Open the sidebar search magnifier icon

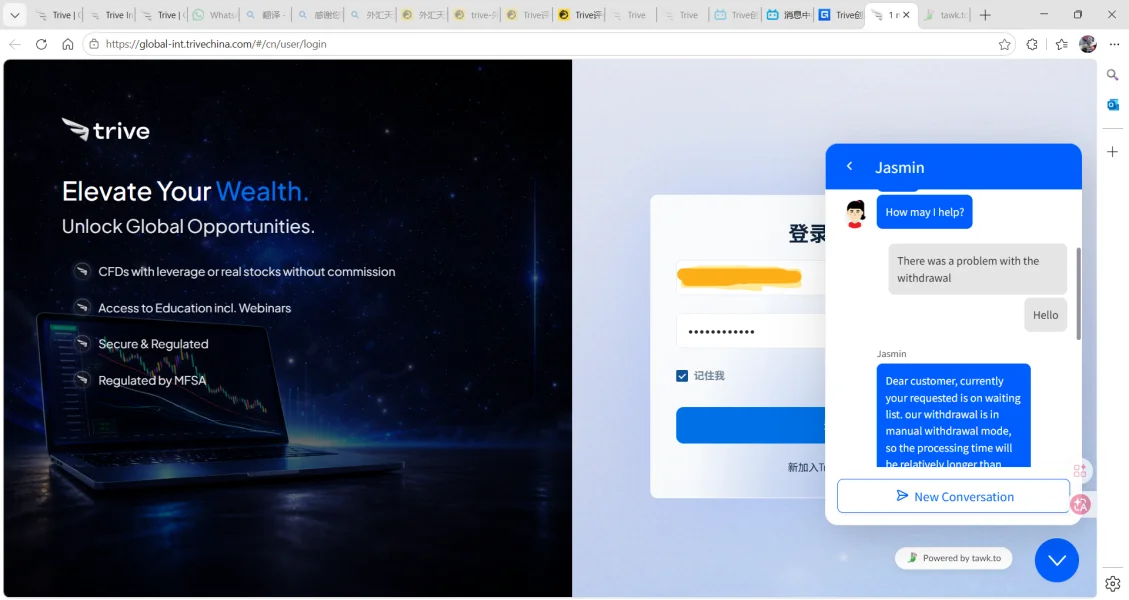coord(1112,75)
